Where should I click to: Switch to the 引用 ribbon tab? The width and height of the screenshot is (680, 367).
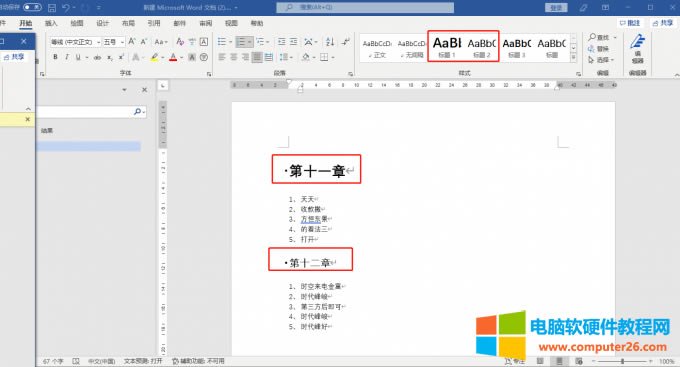154,23
